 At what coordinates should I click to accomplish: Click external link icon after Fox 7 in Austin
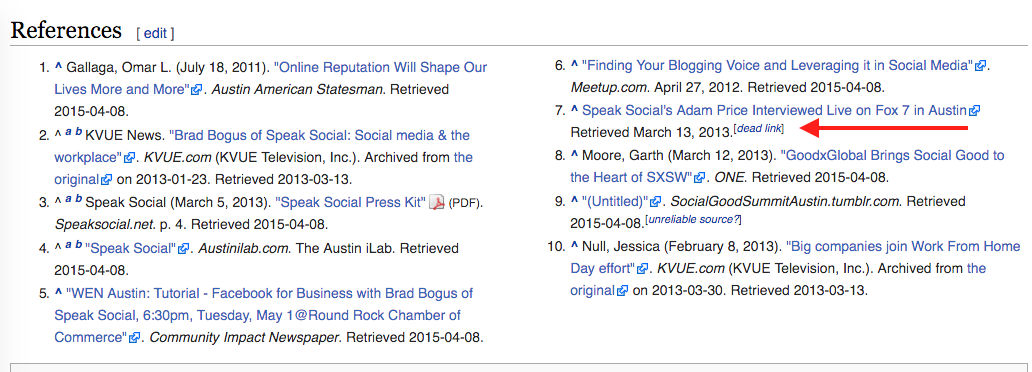point(975,111)
